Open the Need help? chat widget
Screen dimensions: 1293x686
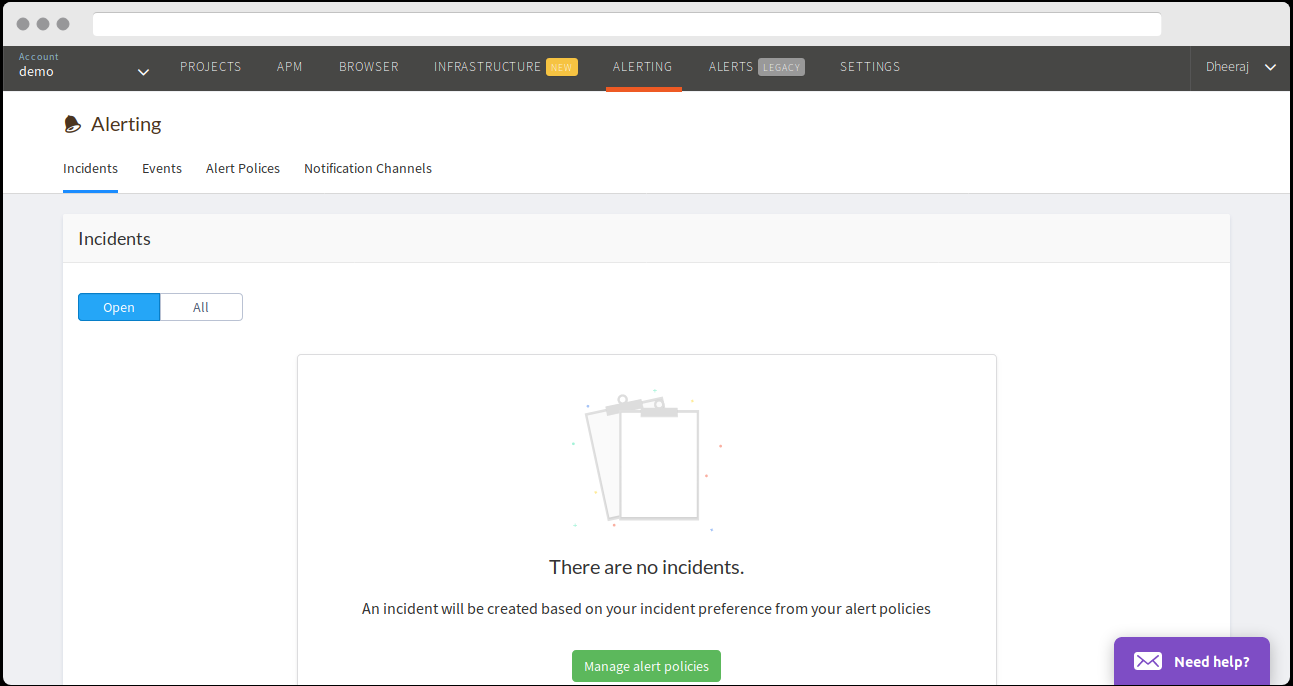1192,661
